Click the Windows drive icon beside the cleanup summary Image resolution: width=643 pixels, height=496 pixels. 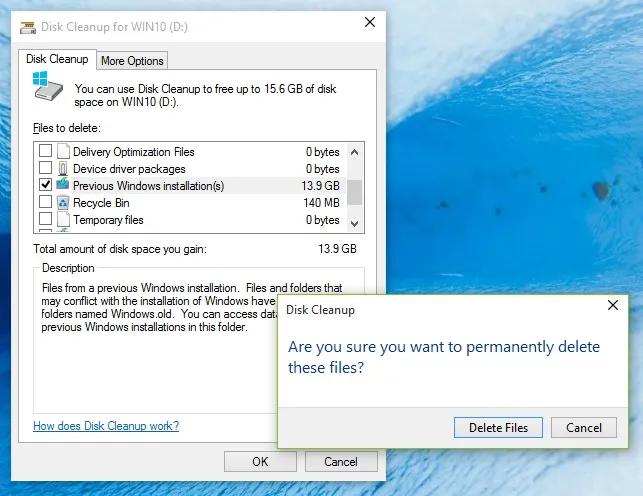click(x=48, y=86)
